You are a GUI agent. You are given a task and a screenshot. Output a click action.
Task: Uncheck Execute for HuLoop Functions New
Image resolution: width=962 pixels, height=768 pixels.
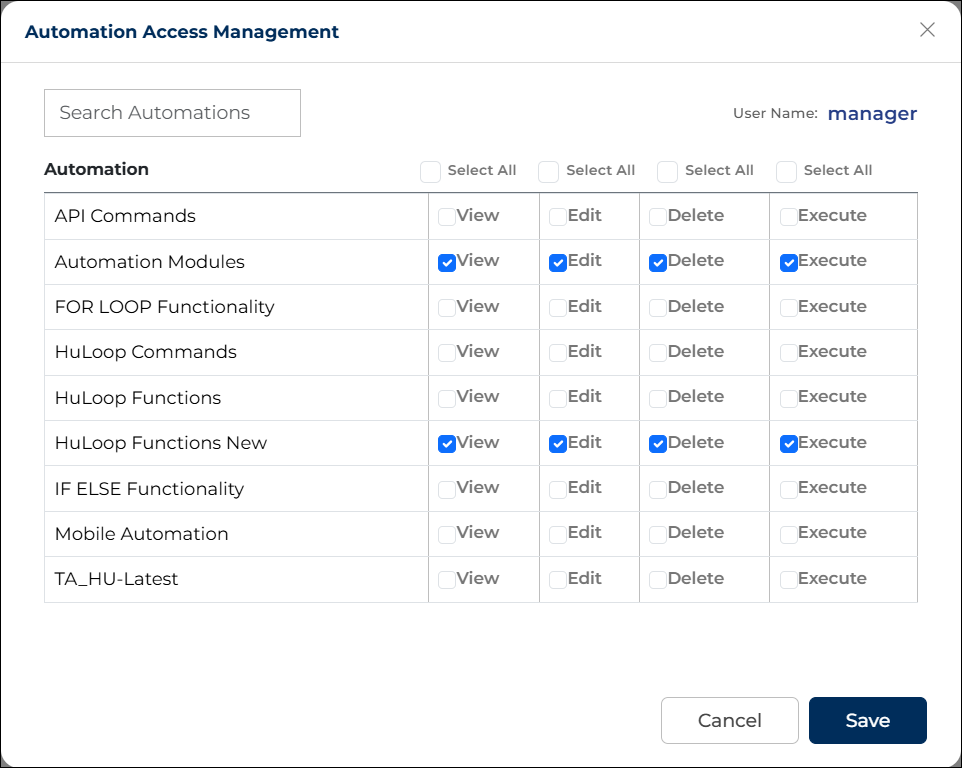(x=789, y=444)
